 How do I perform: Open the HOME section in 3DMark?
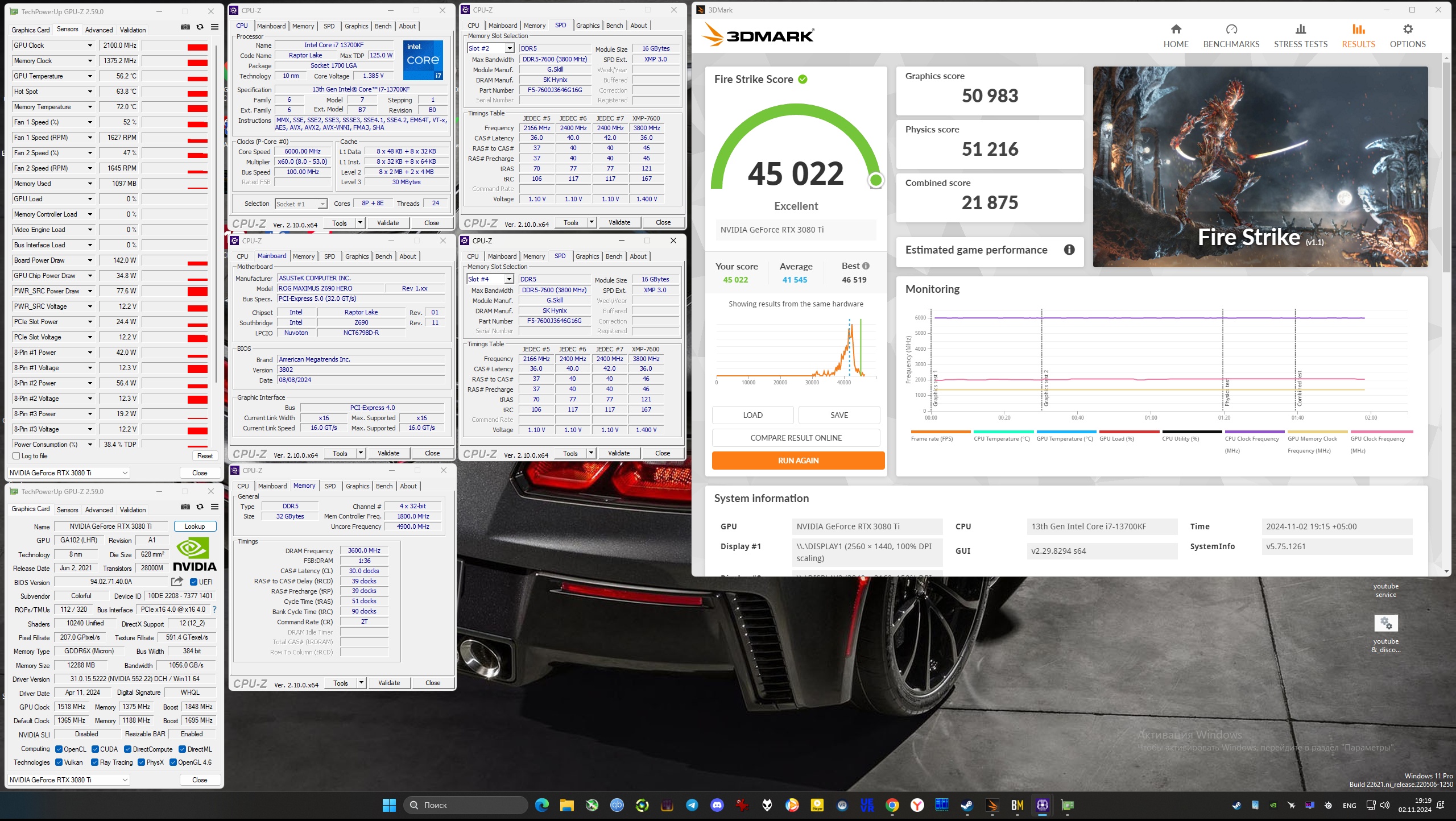[x=1176, y=36]
